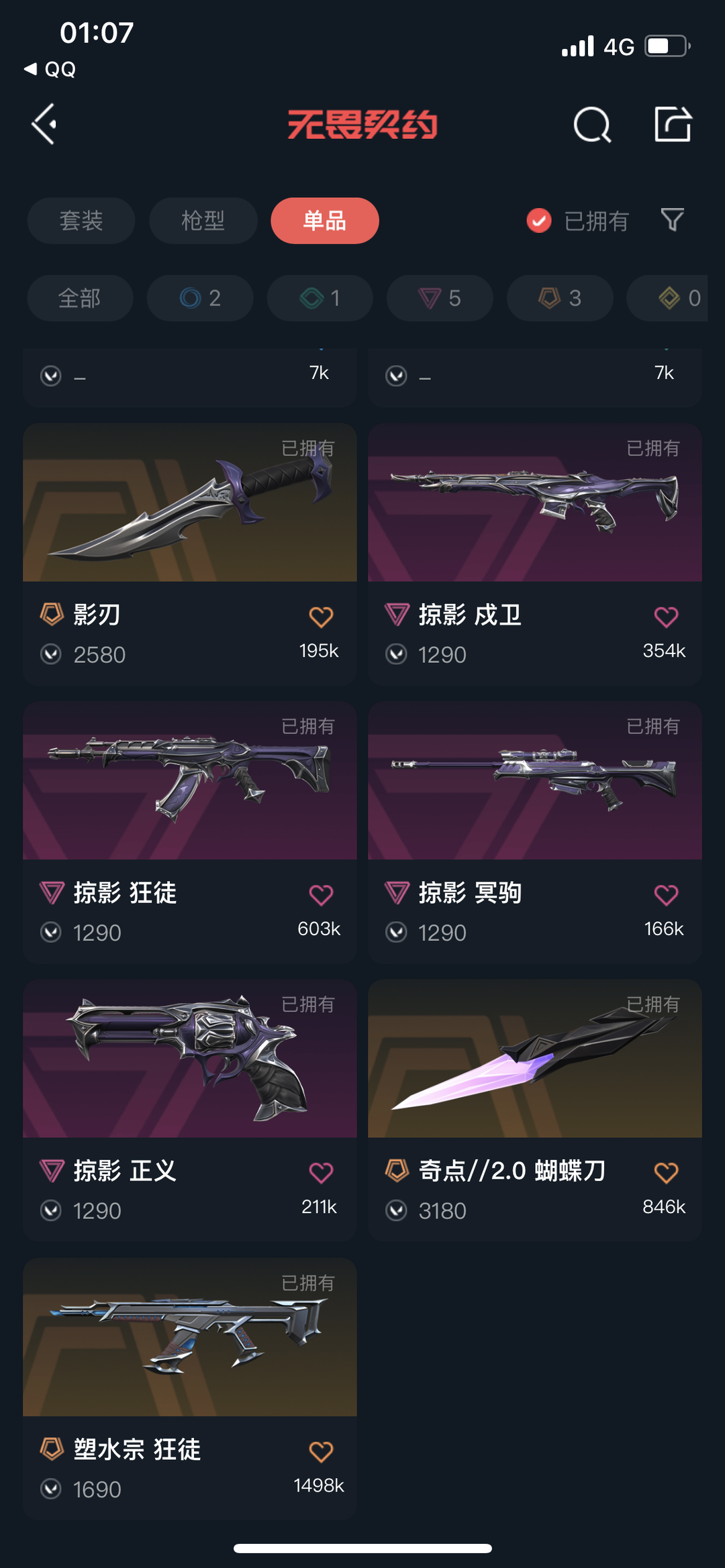This screenshot has width=725, height=1568.
Task: Open the search magnifier icon
Action: (x=592, y=125)
